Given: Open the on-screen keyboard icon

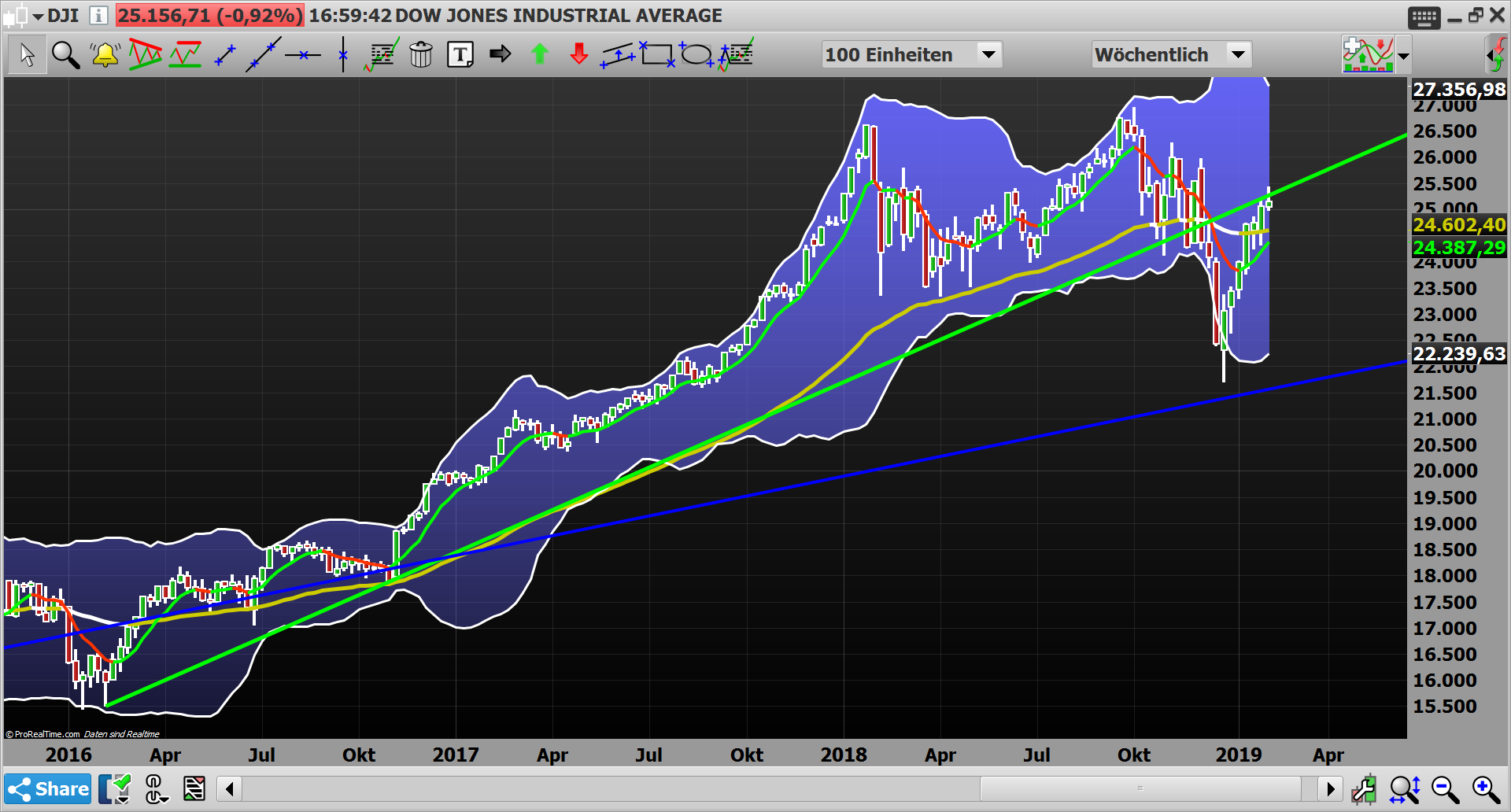Looking at the screenshot, I should (x=1424, y=17).
